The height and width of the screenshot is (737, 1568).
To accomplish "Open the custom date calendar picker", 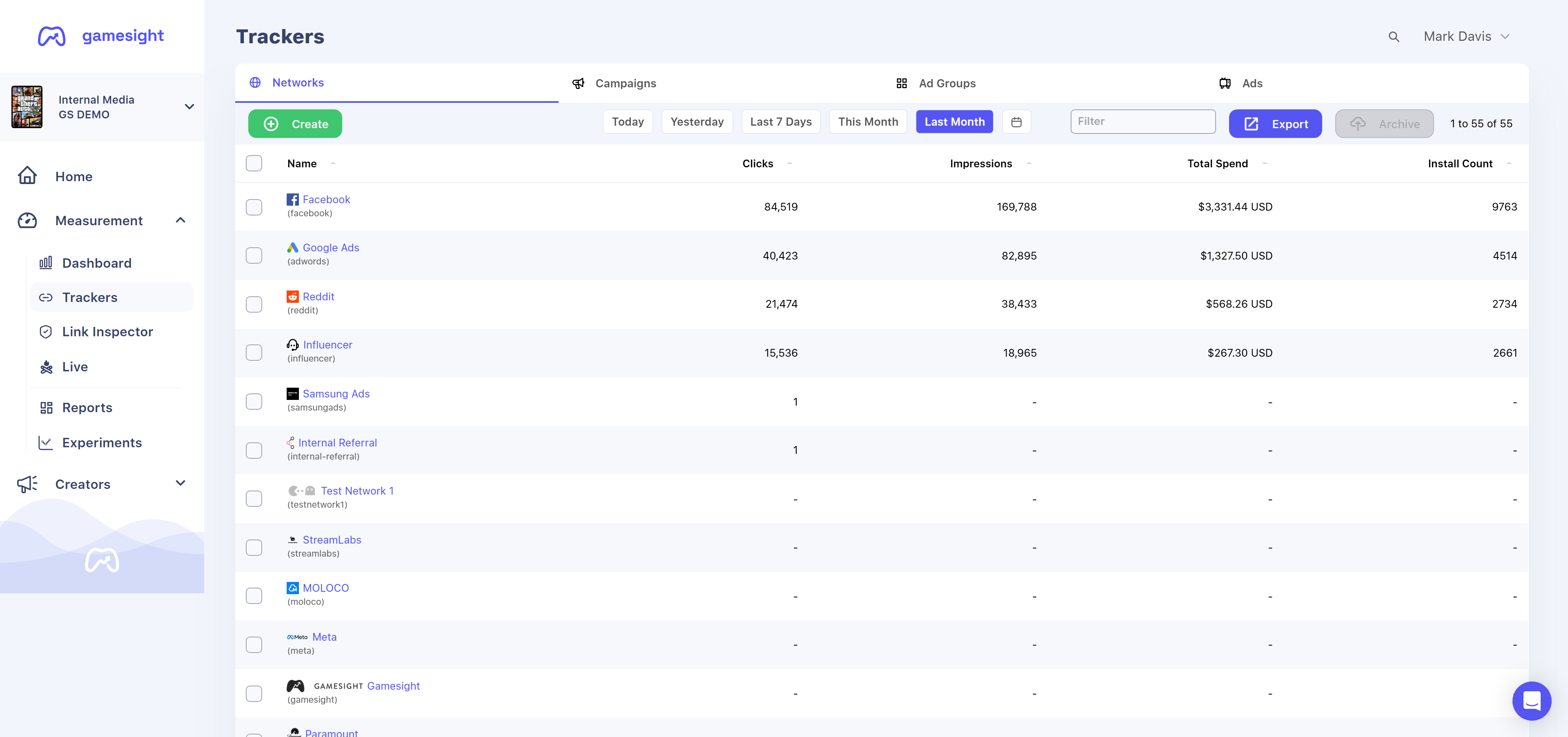I will (1016, 122).
